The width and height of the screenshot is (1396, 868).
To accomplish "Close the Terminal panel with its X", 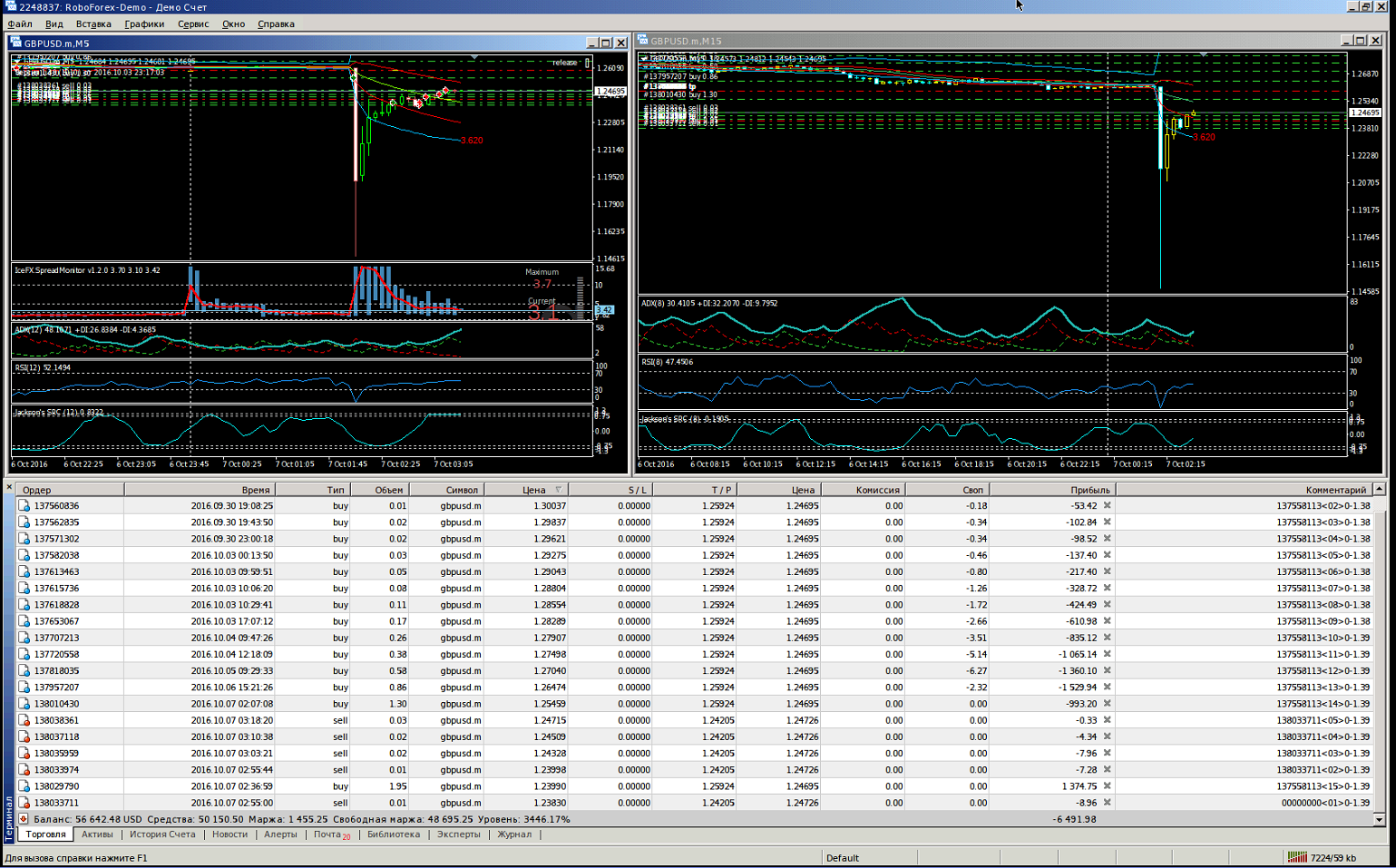I will [x=9, y=487].
